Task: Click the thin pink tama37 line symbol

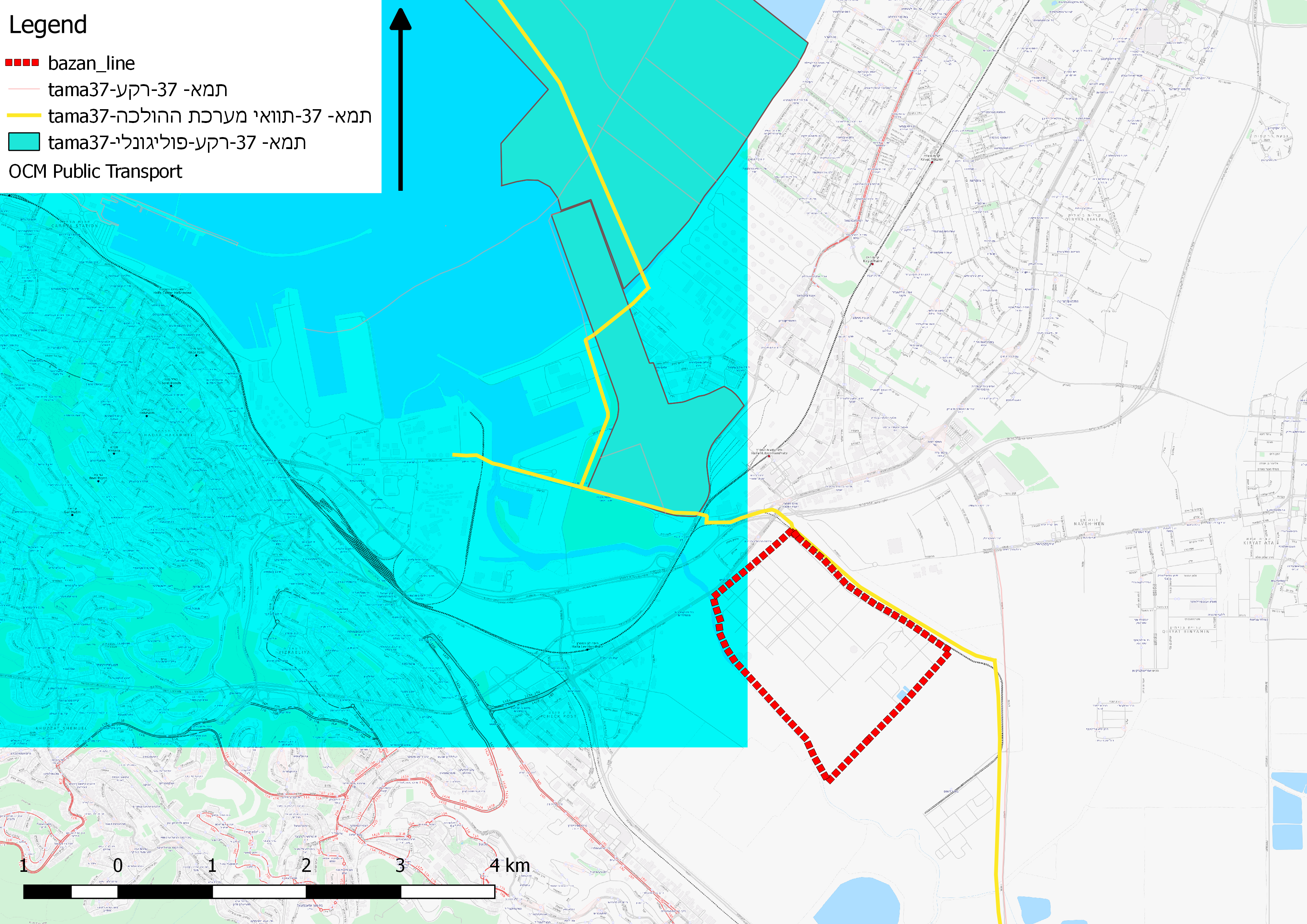Action: pyautogui.click(x=24, y=89)
